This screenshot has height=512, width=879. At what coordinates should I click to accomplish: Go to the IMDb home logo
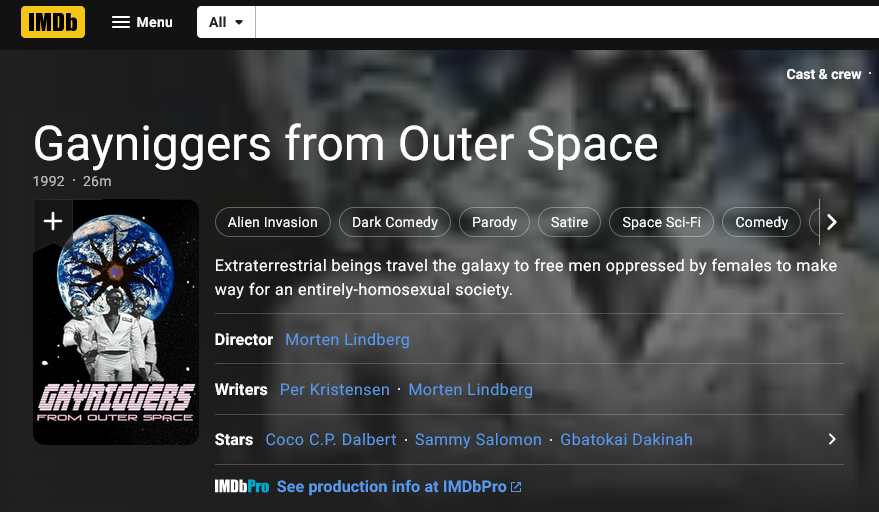coord(53,22)
